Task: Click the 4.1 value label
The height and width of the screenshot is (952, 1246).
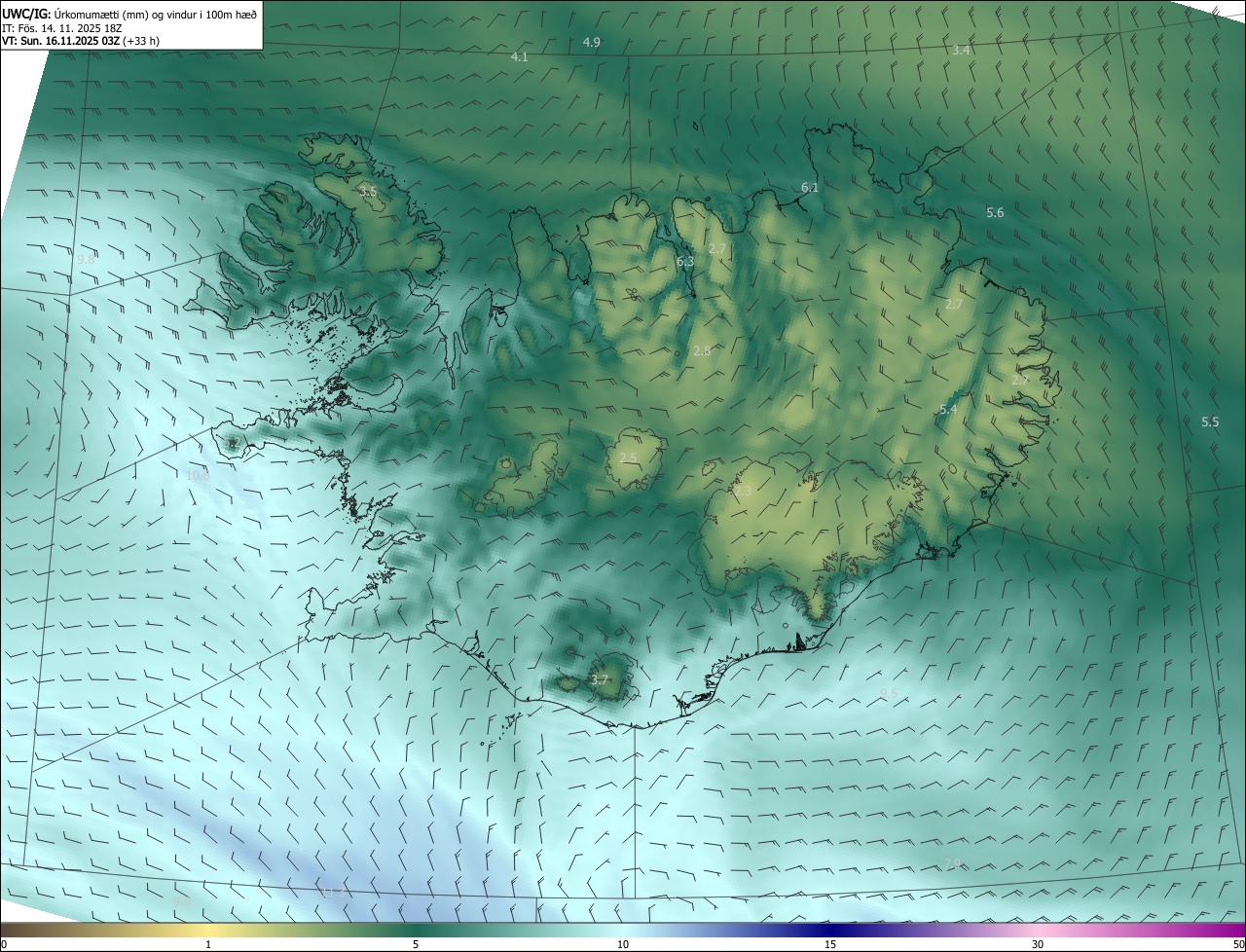Action: (x=520, y=57)
